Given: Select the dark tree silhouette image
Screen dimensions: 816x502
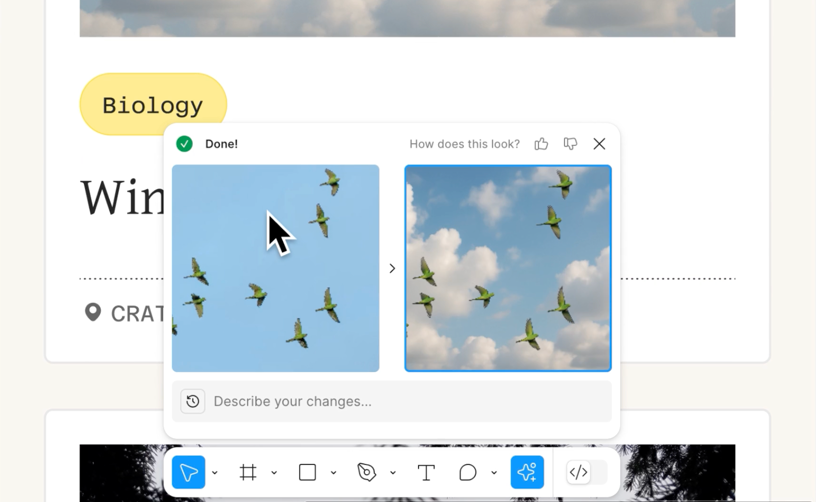Looking at the screenshot, I should coord(407,473).
